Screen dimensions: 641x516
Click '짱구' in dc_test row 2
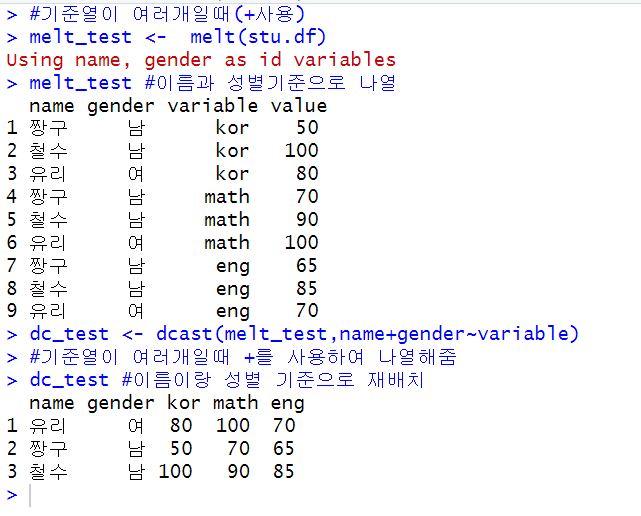click(x=48, y=449)
